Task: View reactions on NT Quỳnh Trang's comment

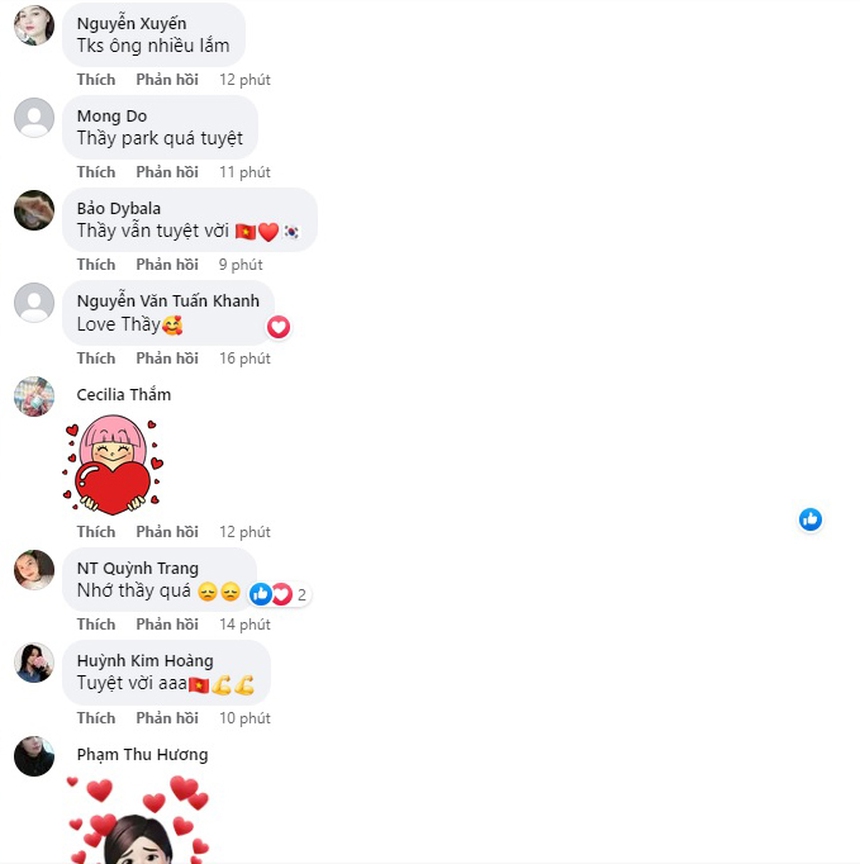Action: click(x=278, y=594)
